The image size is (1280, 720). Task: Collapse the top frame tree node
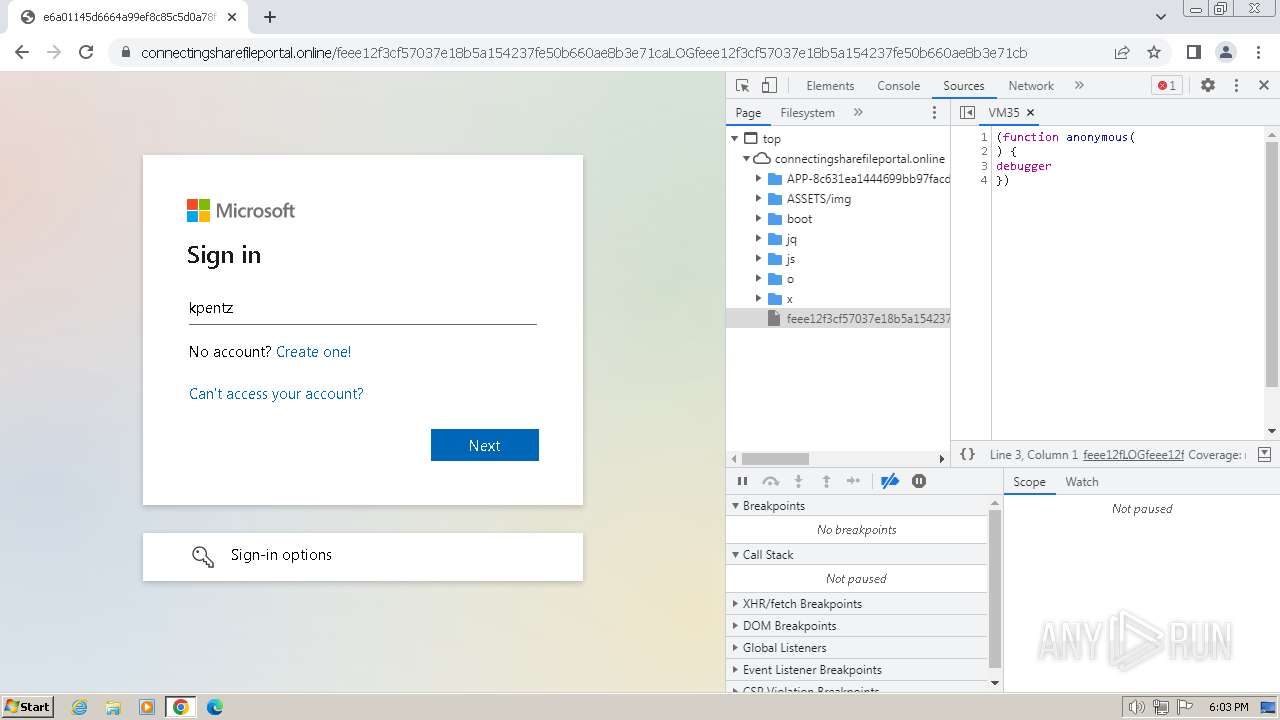coord(736,139)
